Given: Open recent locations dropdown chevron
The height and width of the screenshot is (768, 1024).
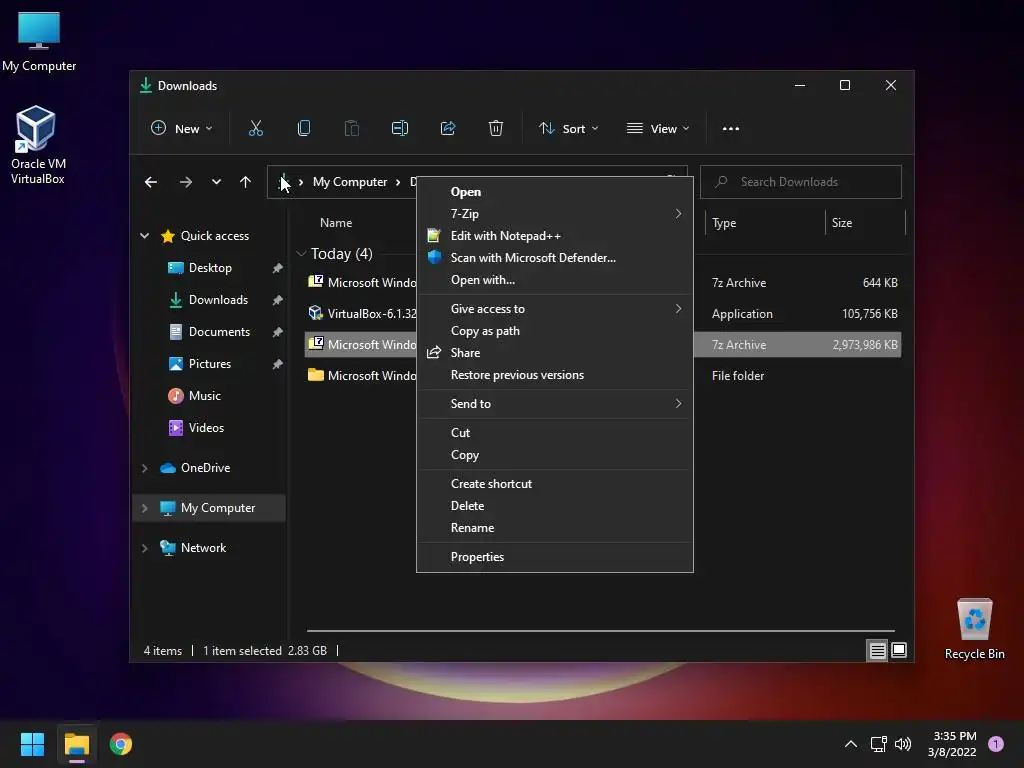Looking at the screenshot, I should [216, 182].
